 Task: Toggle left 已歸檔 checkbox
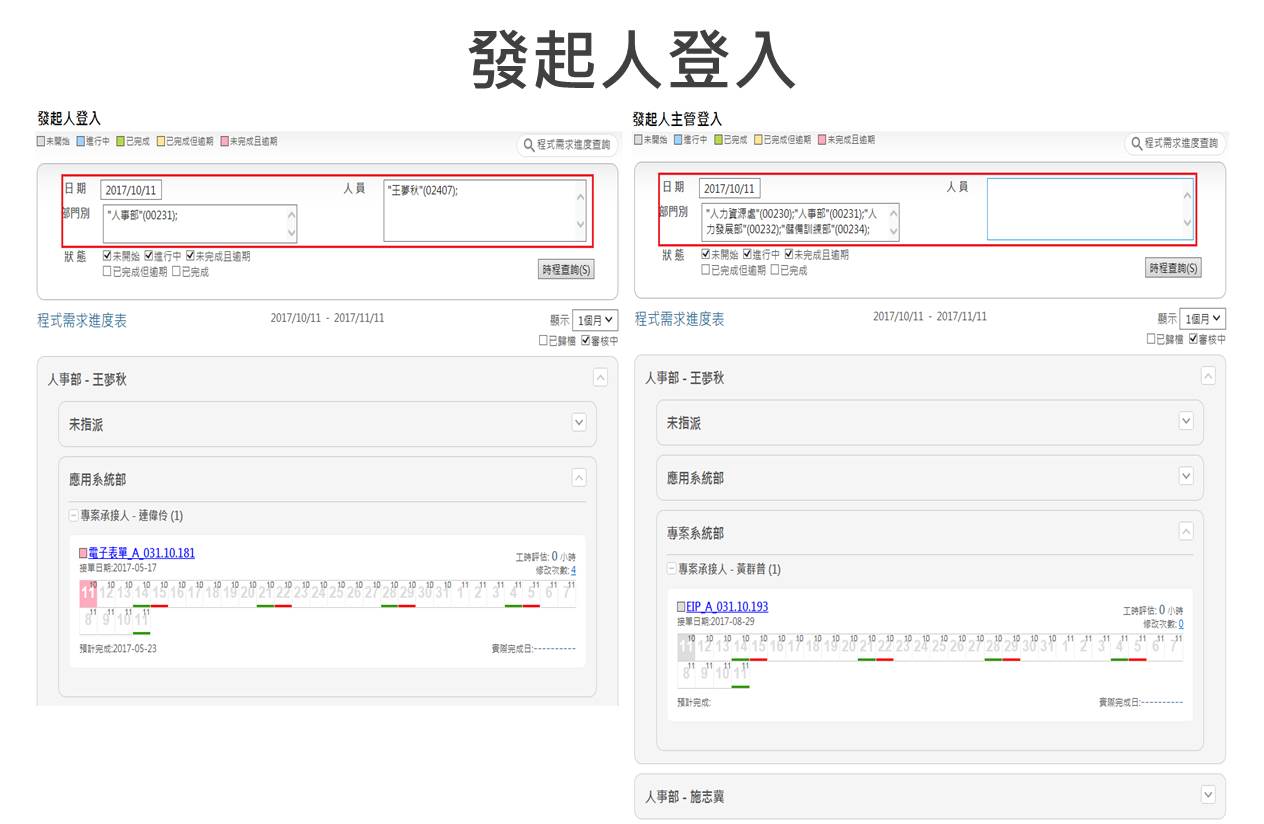(x=544, y=341)
